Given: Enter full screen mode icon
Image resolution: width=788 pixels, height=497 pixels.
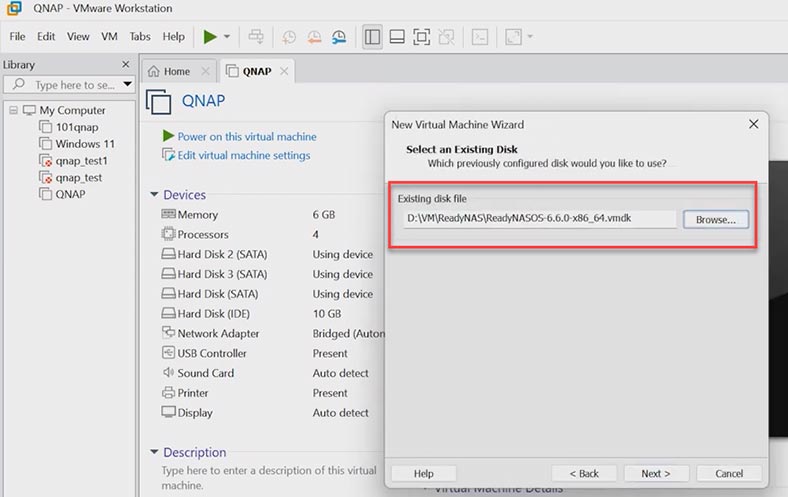Looking at the screenshot, I should 422,37.
